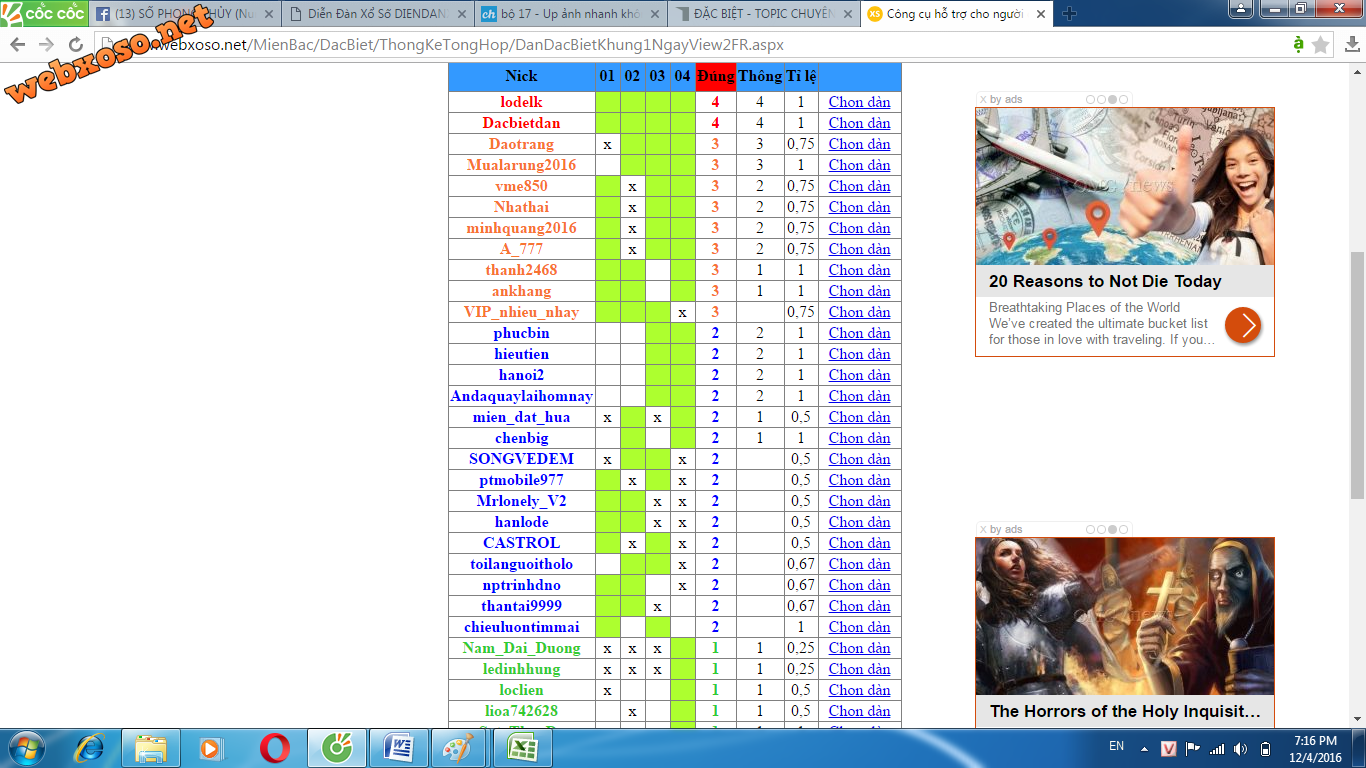The width and height of the screenshot is (1366, 768).
Task: Click the red 'Đúng' column header
Action: coord(715,76)
